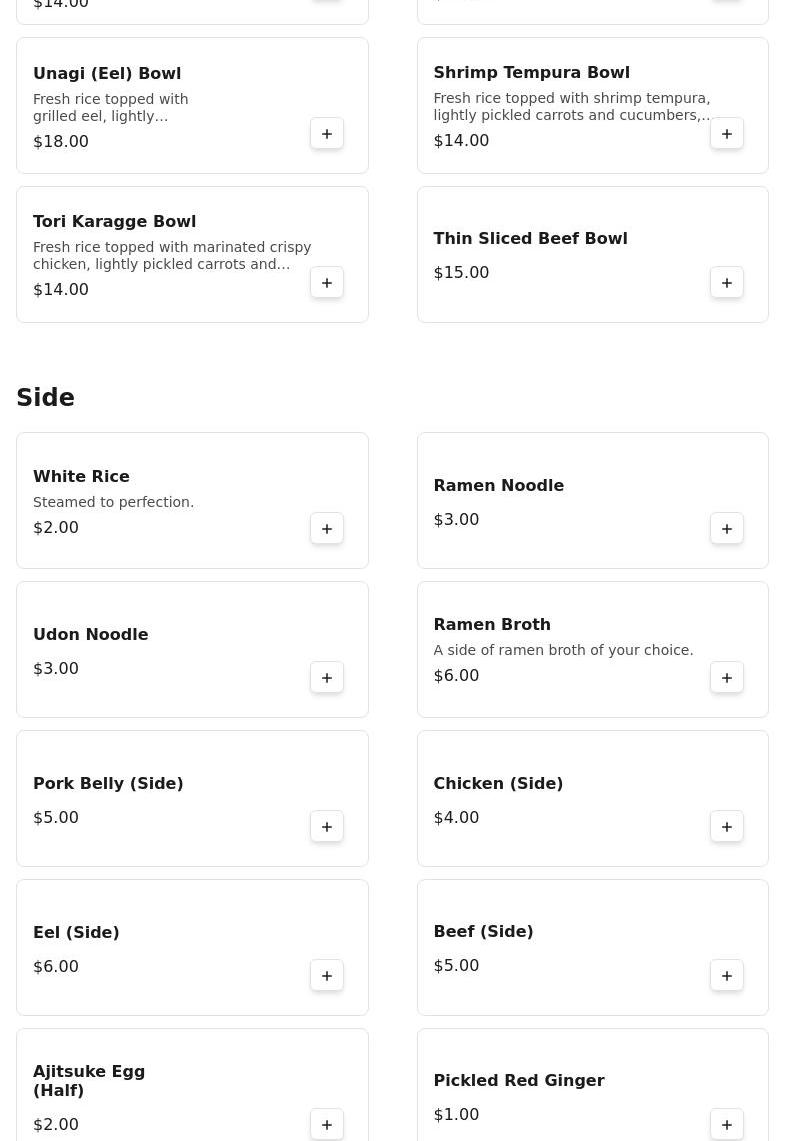Select the Ramen Broth item name
Image resolution: width=785 pixels, height=1141 pixels.
tap(492, 625)
